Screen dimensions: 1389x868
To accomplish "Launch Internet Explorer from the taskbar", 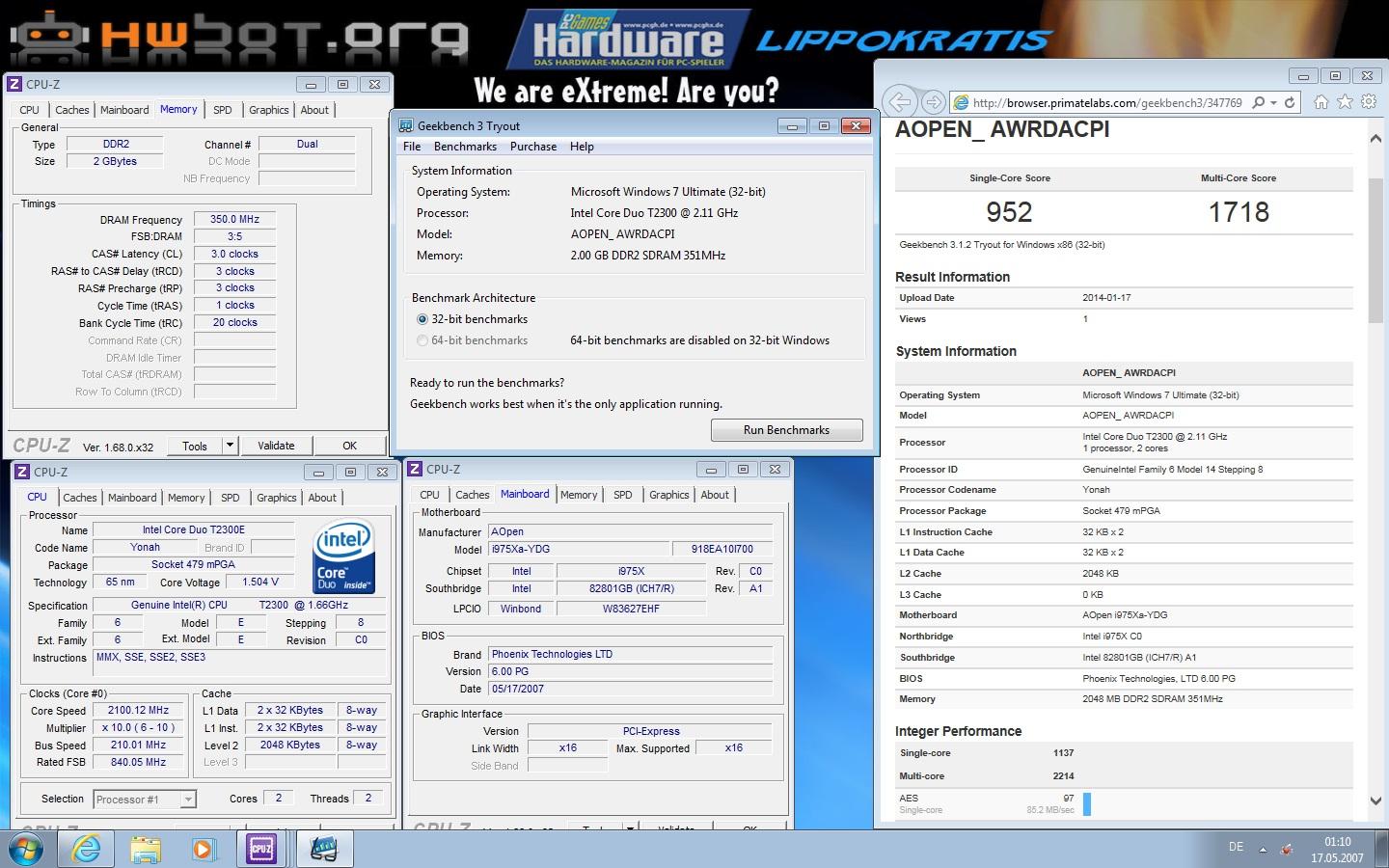I will click(87, 850).
